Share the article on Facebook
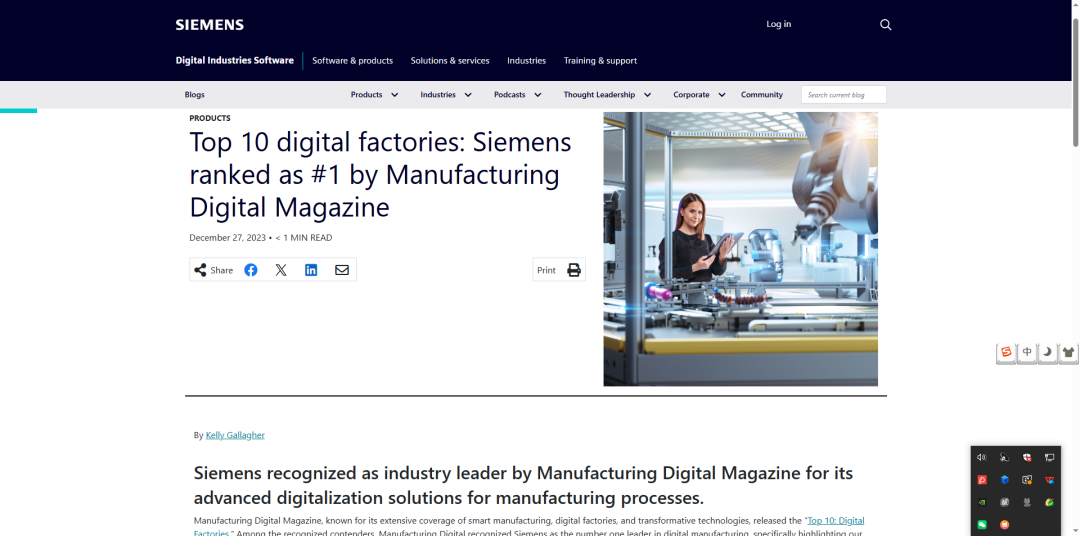 coord(251,270)
